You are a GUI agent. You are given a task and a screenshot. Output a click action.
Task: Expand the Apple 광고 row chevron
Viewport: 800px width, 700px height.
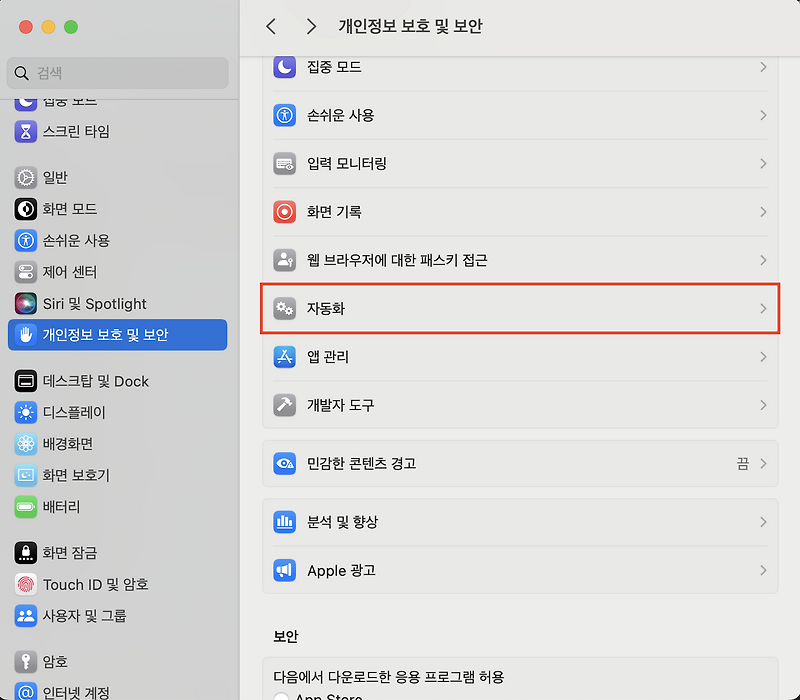pos(763,570)
